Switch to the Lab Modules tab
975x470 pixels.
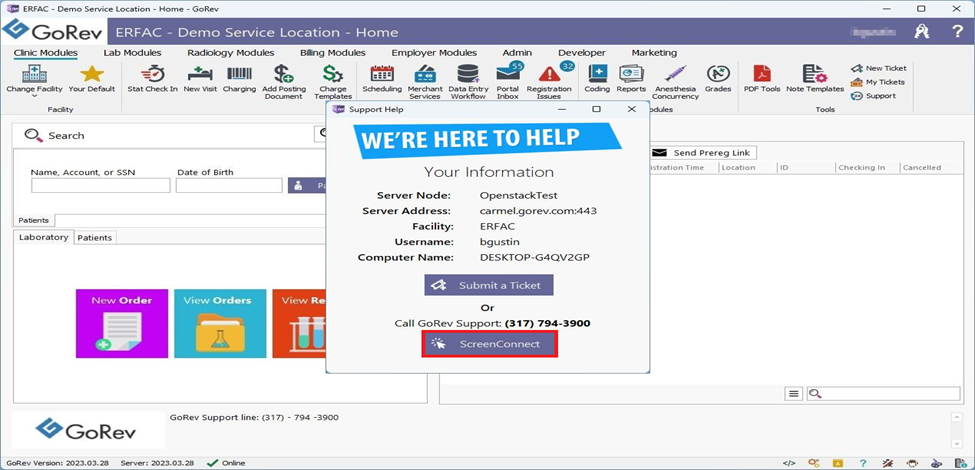click(132, 53)
